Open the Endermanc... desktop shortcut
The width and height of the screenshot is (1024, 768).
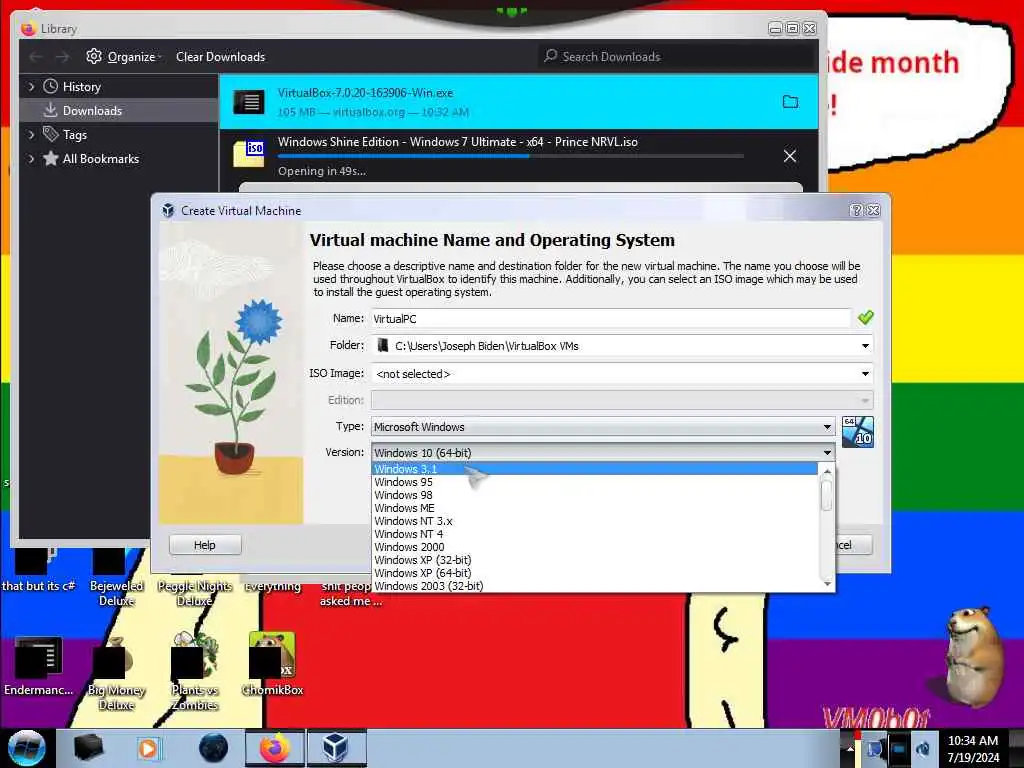pos(38,666)
